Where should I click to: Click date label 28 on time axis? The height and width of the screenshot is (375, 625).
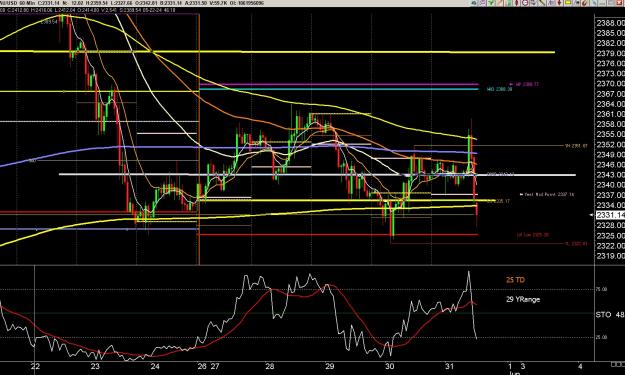tap(270, 367)
